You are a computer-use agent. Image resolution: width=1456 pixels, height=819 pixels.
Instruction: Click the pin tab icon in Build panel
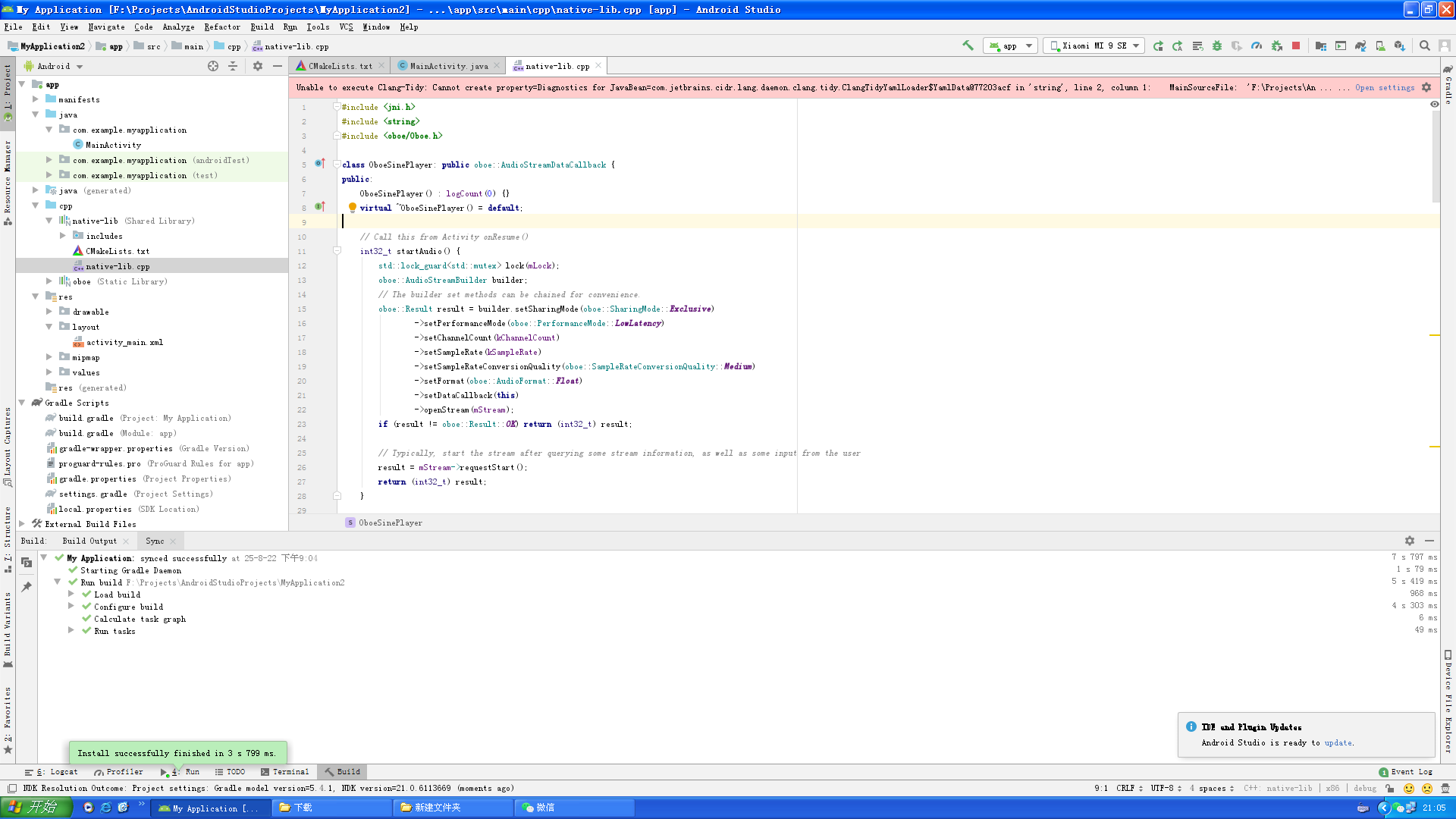pyautogui.click(x=27, y=587)
